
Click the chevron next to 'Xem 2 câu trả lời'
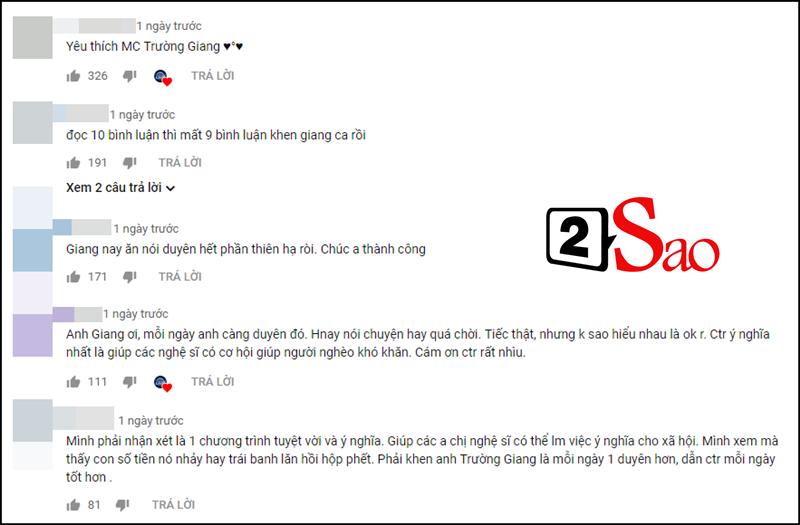click(x=170, y=189)
